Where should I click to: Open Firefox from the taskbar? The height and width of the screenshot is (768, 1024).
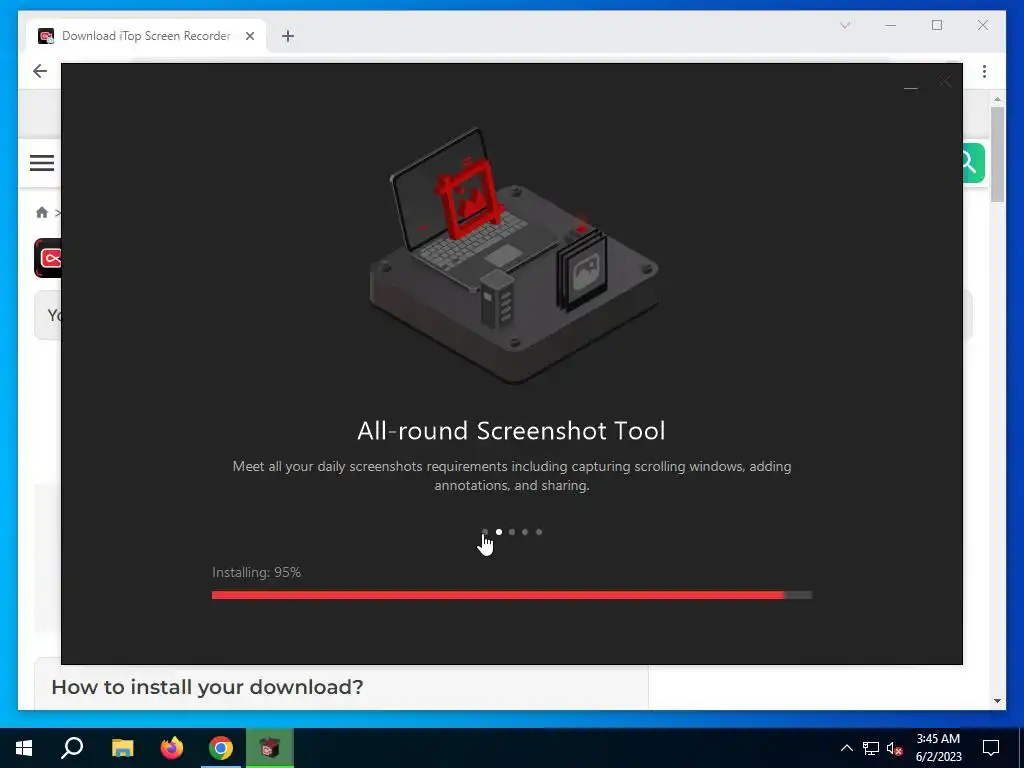click(172, 748)
